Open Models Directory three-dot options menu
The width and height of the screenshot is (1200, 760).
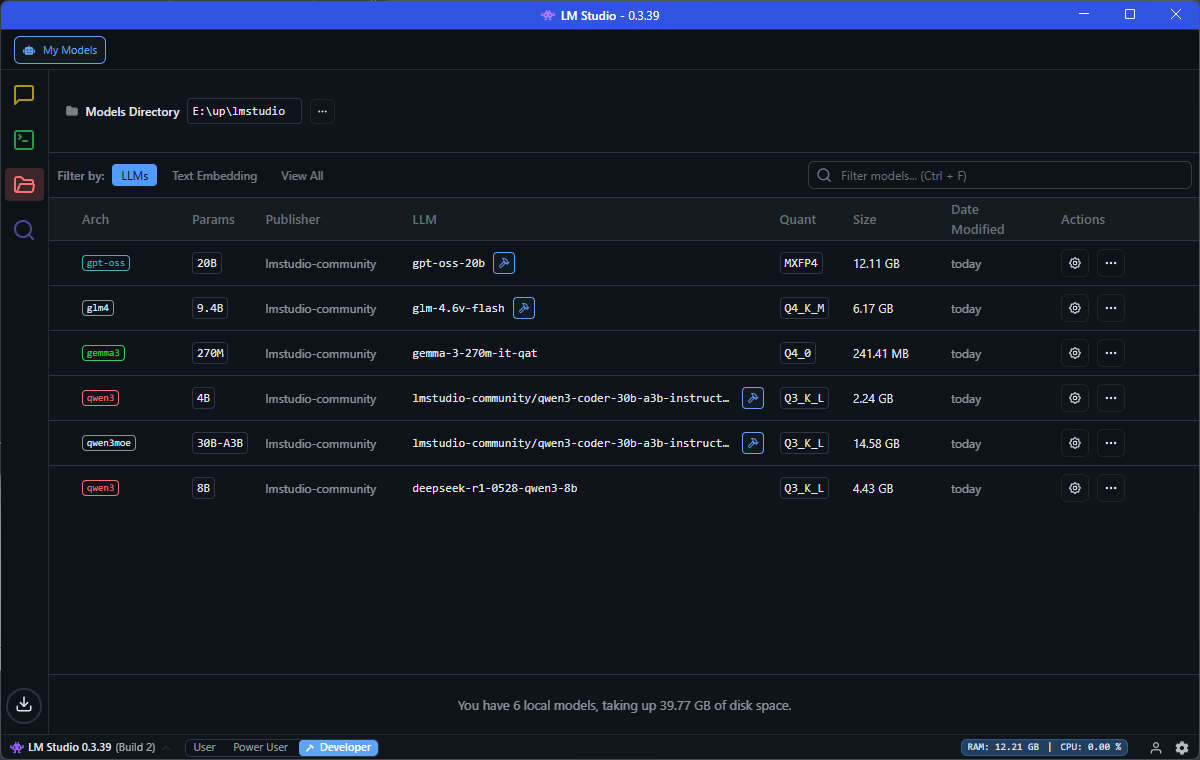coord(322,111)
